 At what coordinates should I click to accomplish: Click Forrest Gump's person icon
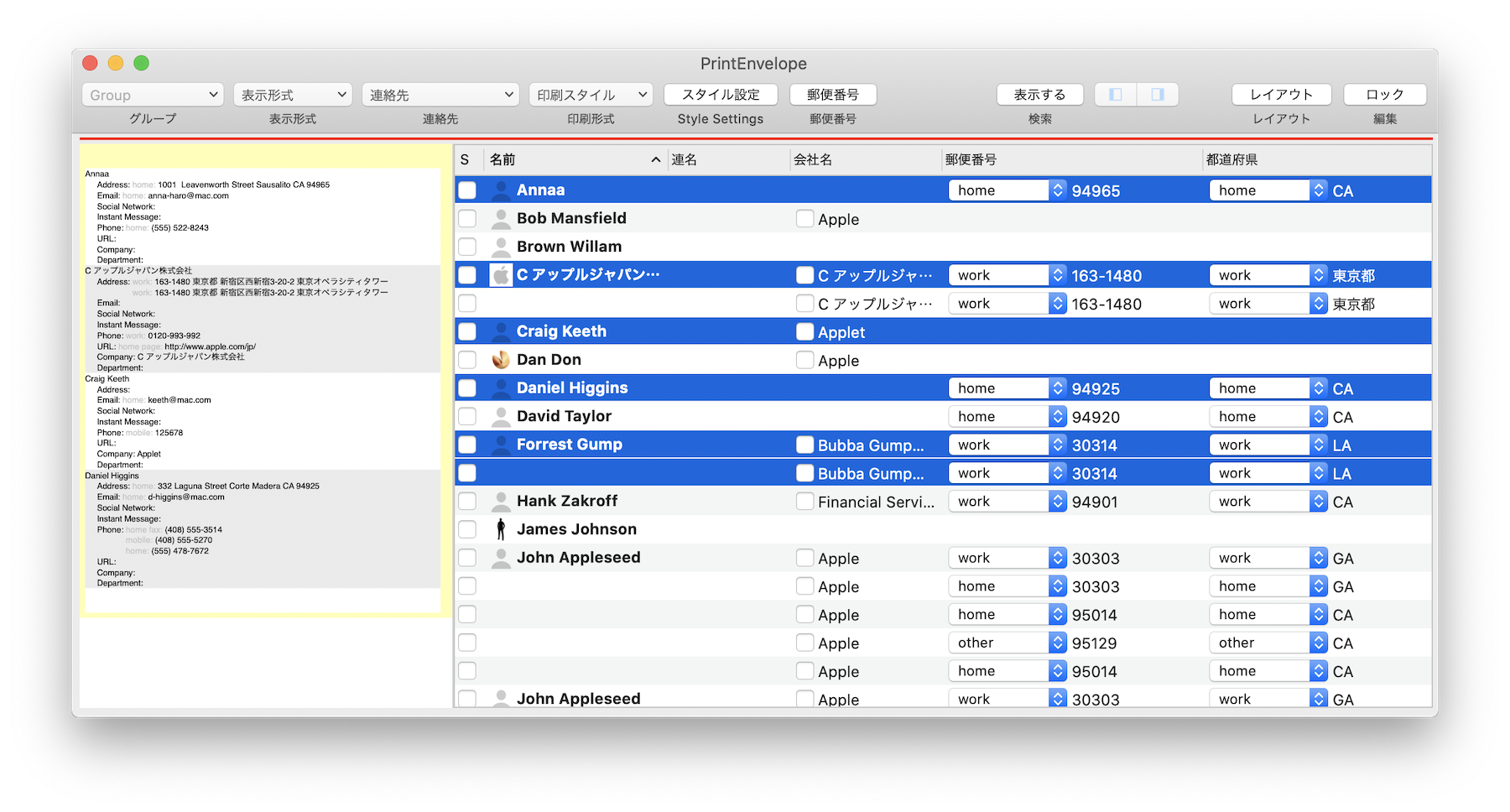pos(501,445)
